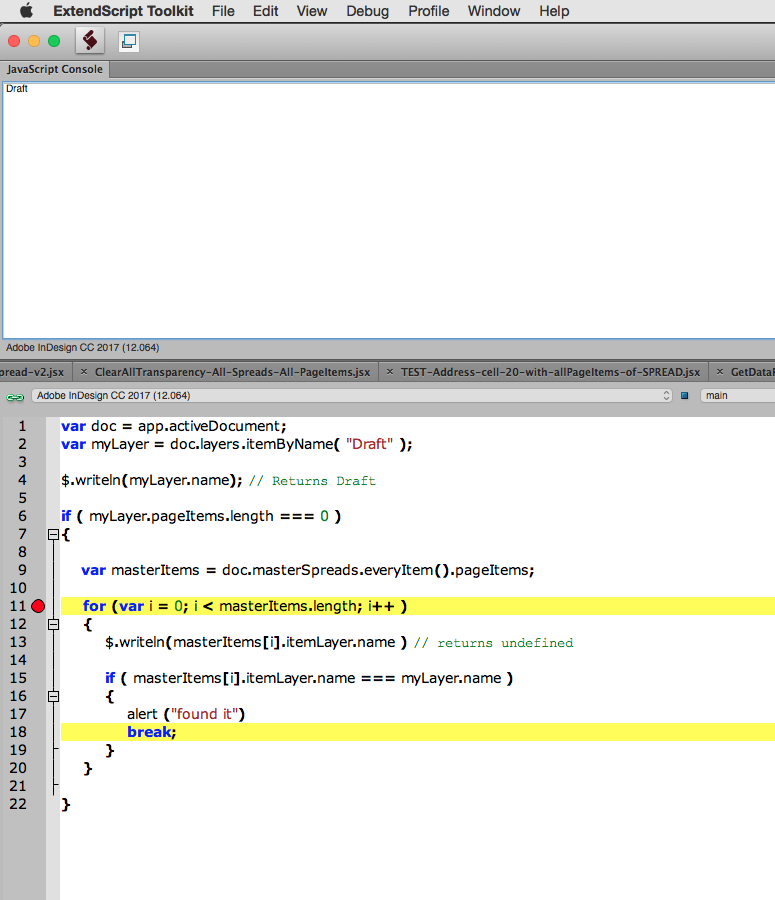This screenshot has width=775, height=900.
Task: Close the ClearAllTransparency script tab
Action: [84, 372]
